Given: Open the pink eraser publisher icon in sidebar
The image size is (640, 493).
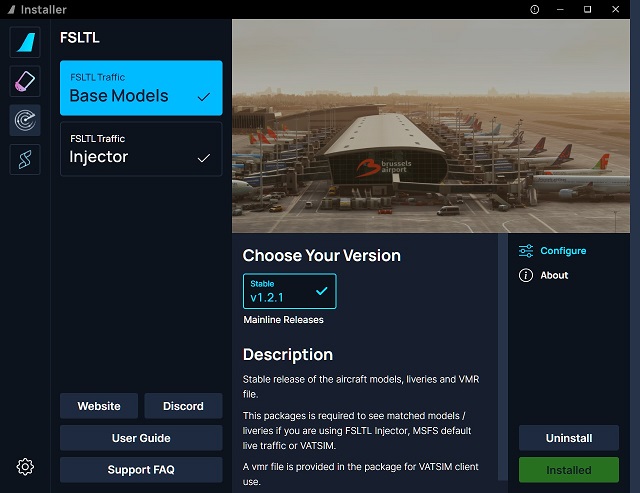Looking at the screenshot, I should point(25,81).
